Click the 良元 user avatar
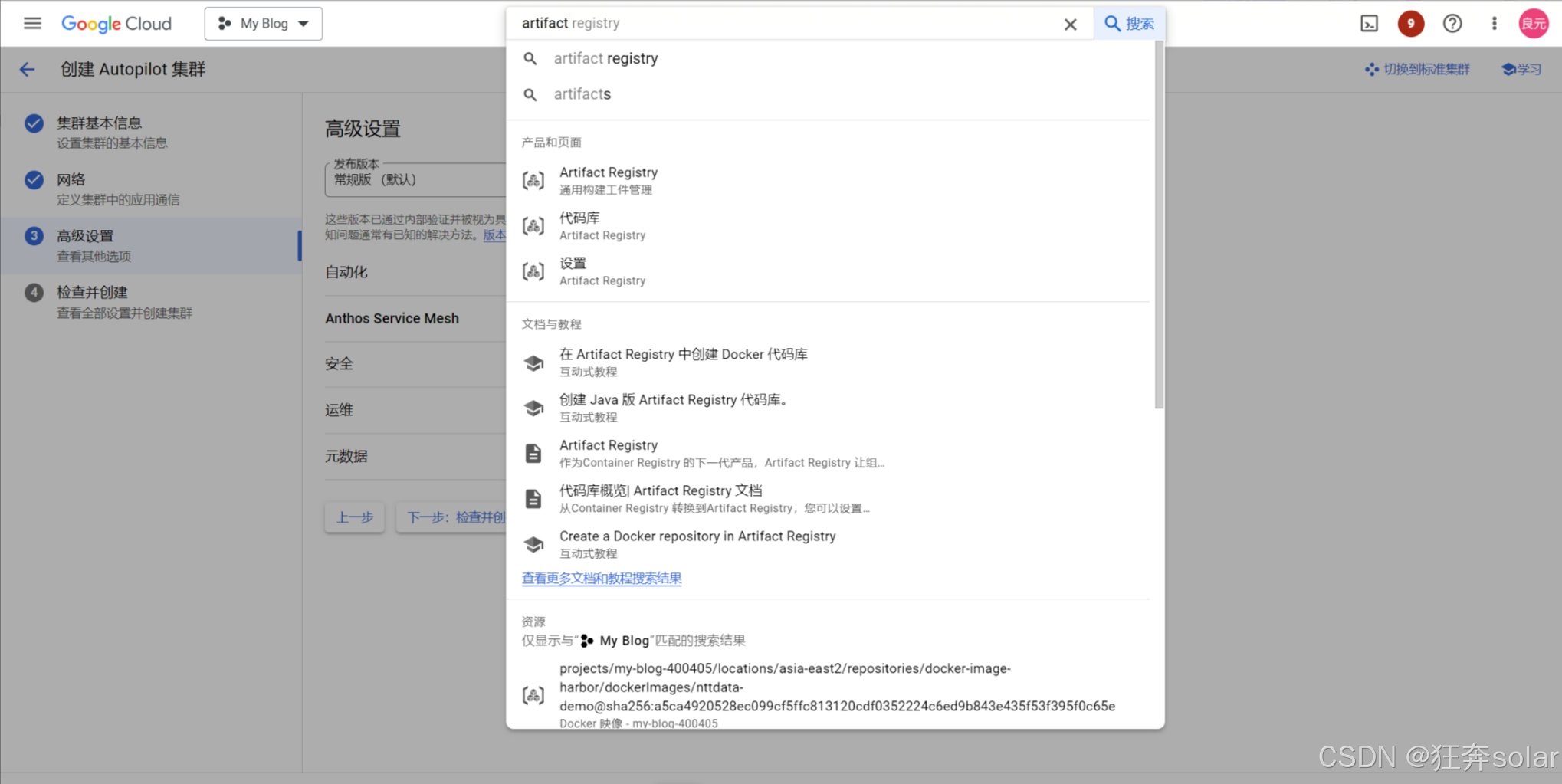 pos(1533,24)
